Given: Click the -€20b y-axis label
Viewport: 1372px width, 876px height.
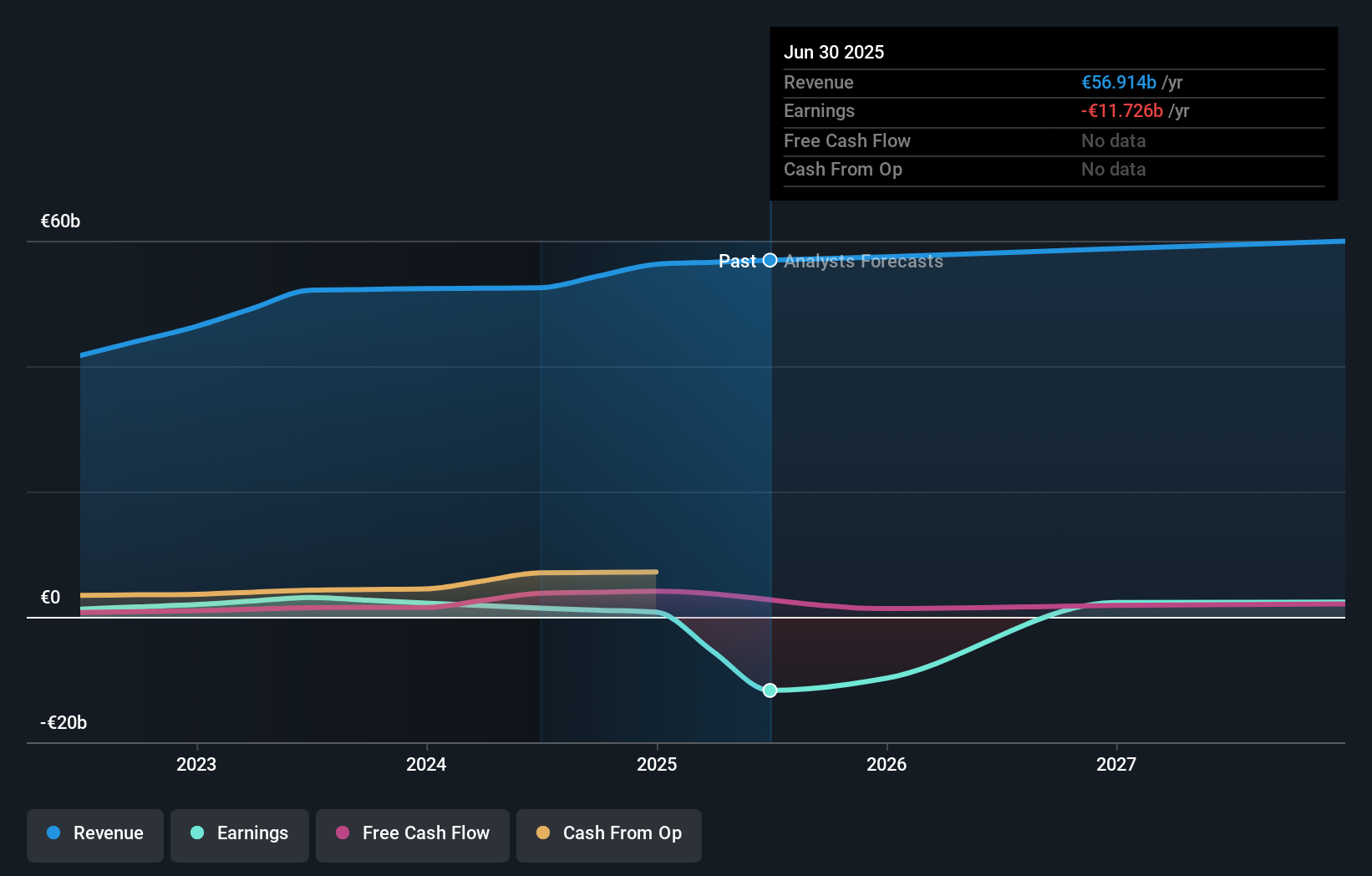Looking at the screenshot, I should (x=64, y=723).
